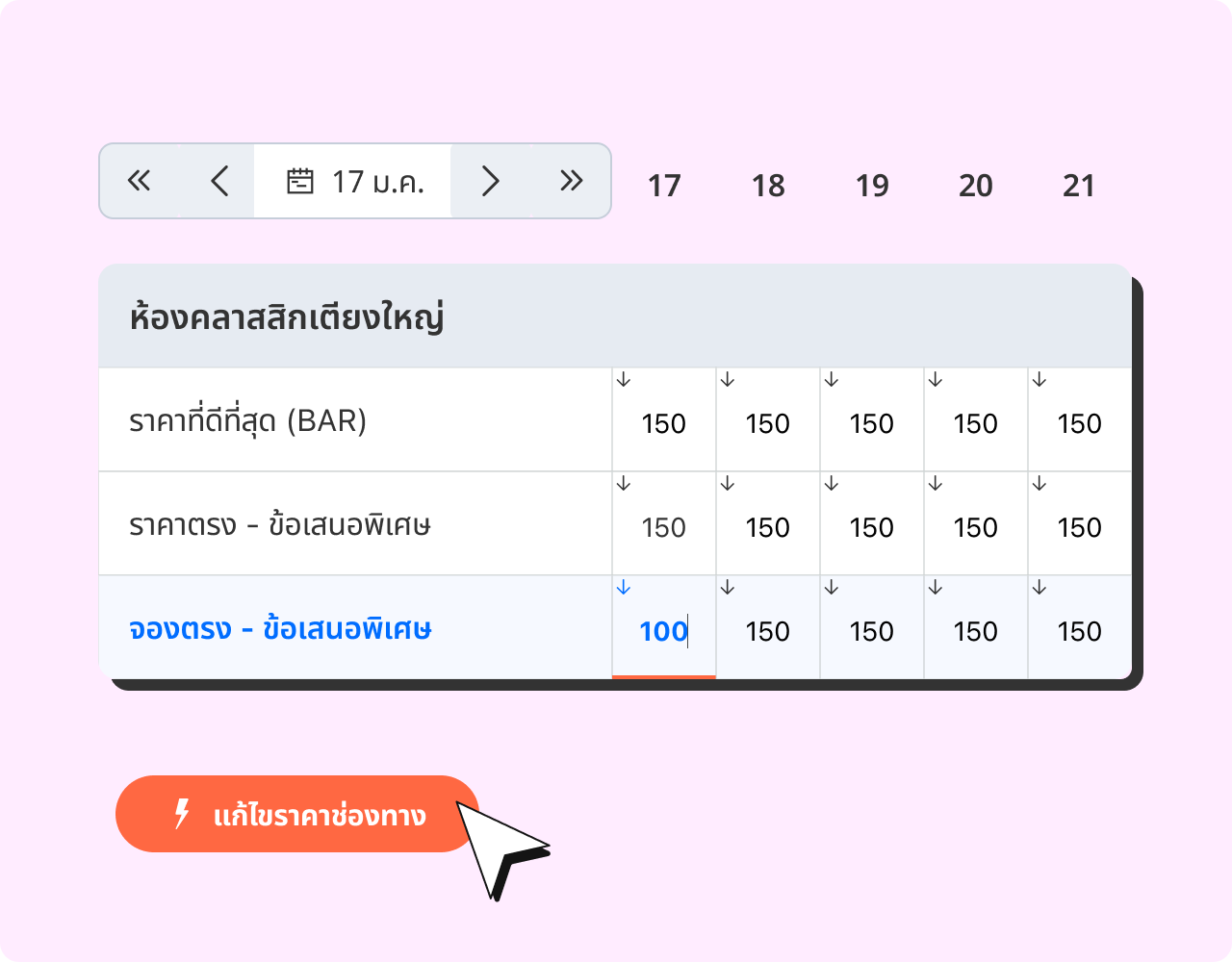Screen dimensions: 1232x962
Task: Click down arrow in ราคาตรง row, column 19
Action: point(832,484)
